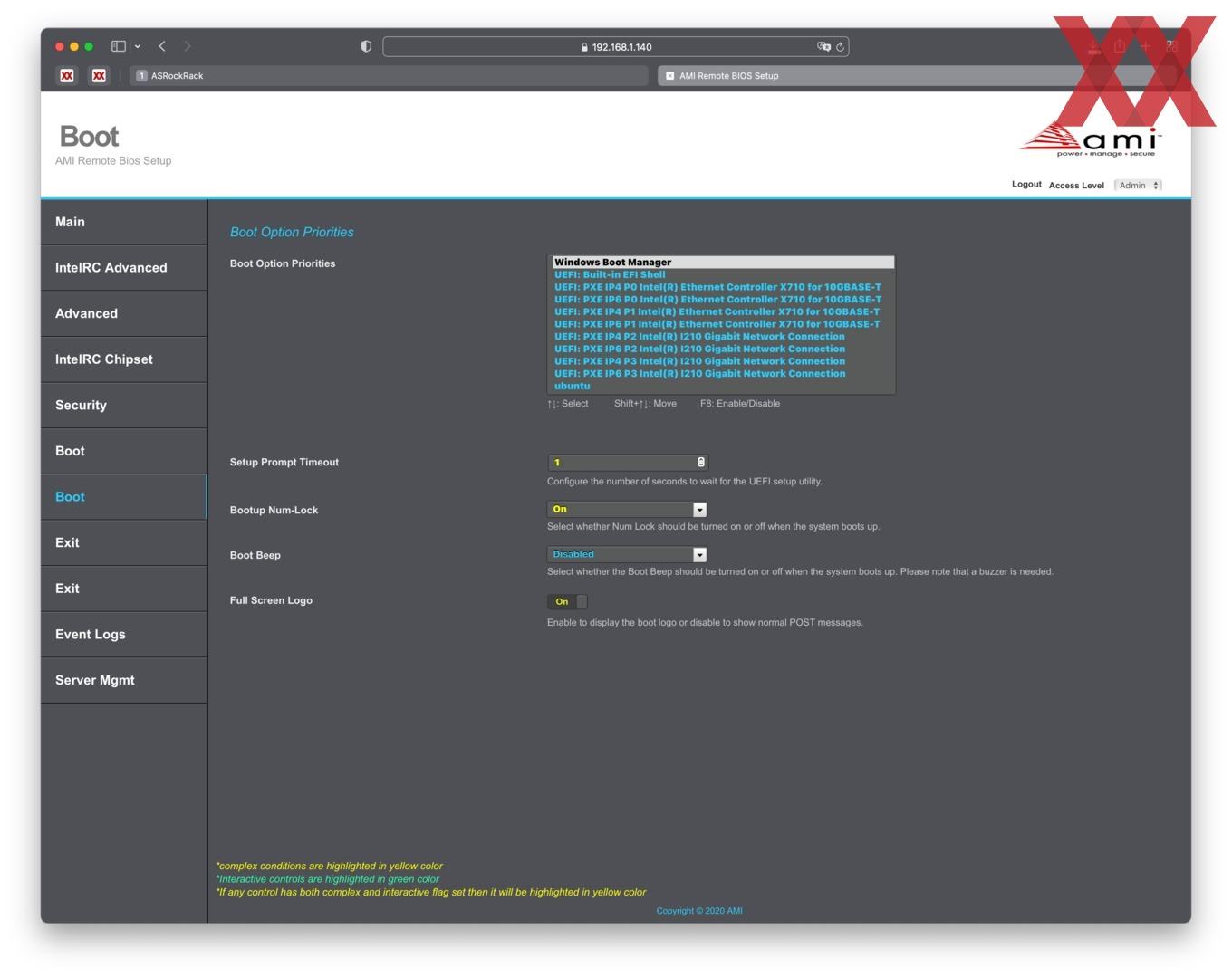Click the Copyright © 2020 AMI link
Screen dimensions: 1232x977
pyautogui.click(x=699, y=911)
